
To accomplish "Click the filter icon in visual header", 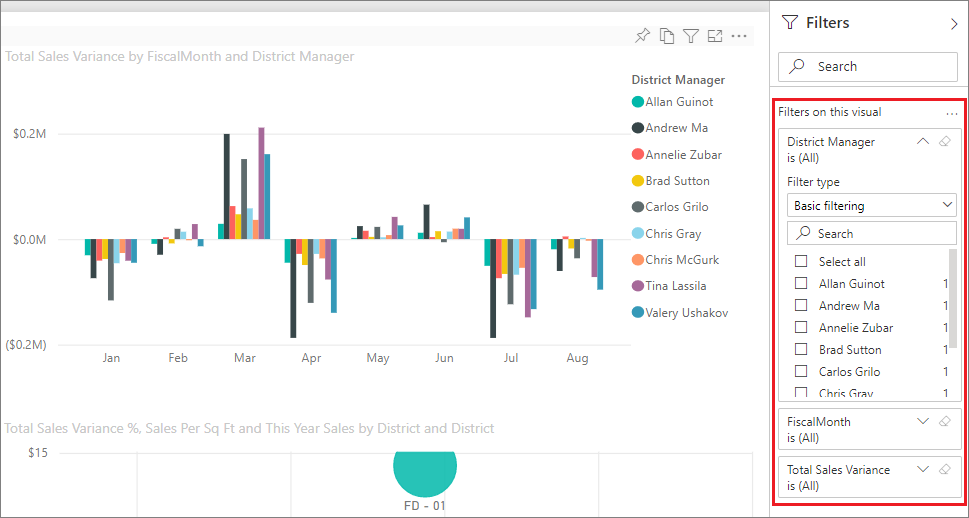I will (x=691, y=36).
